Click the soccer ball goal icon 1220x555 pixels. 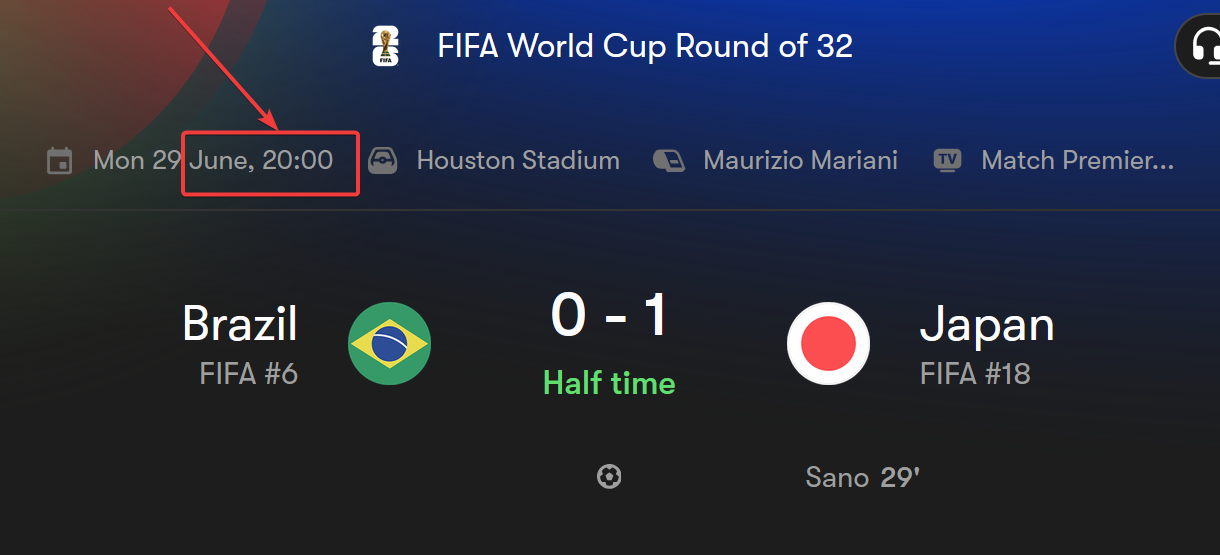pos(609,477)
